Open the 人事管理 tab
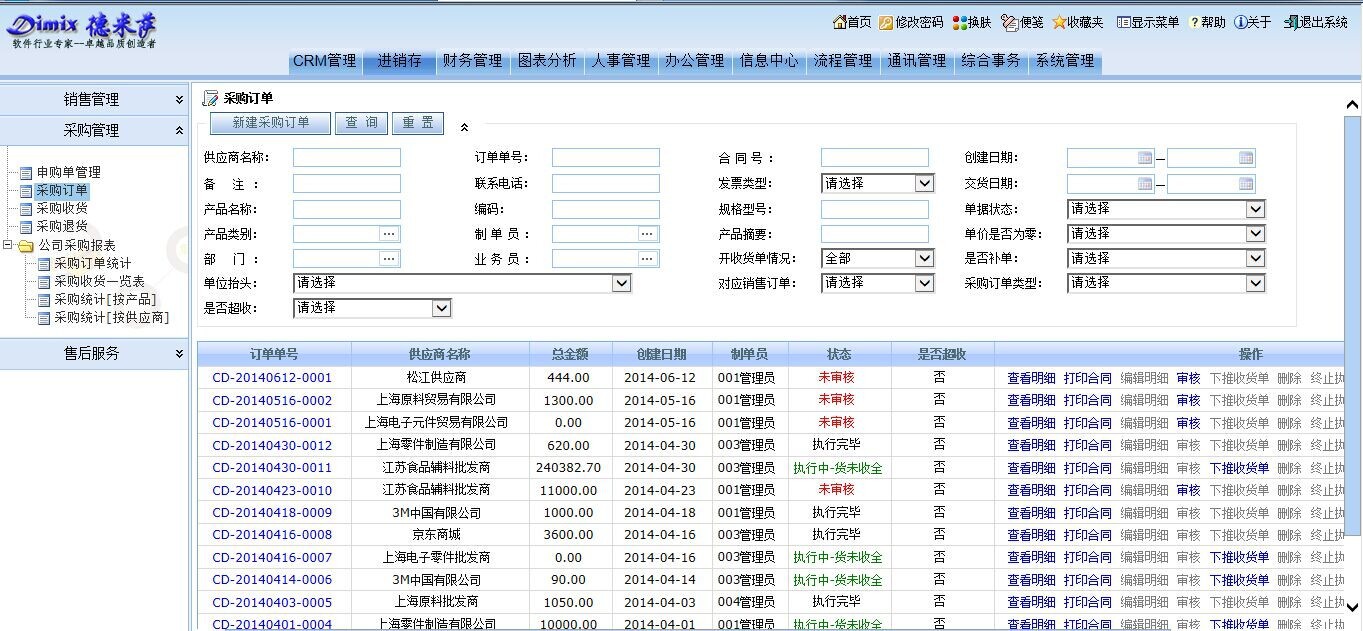Viewport: 1363px width, 631px height. 620,61
